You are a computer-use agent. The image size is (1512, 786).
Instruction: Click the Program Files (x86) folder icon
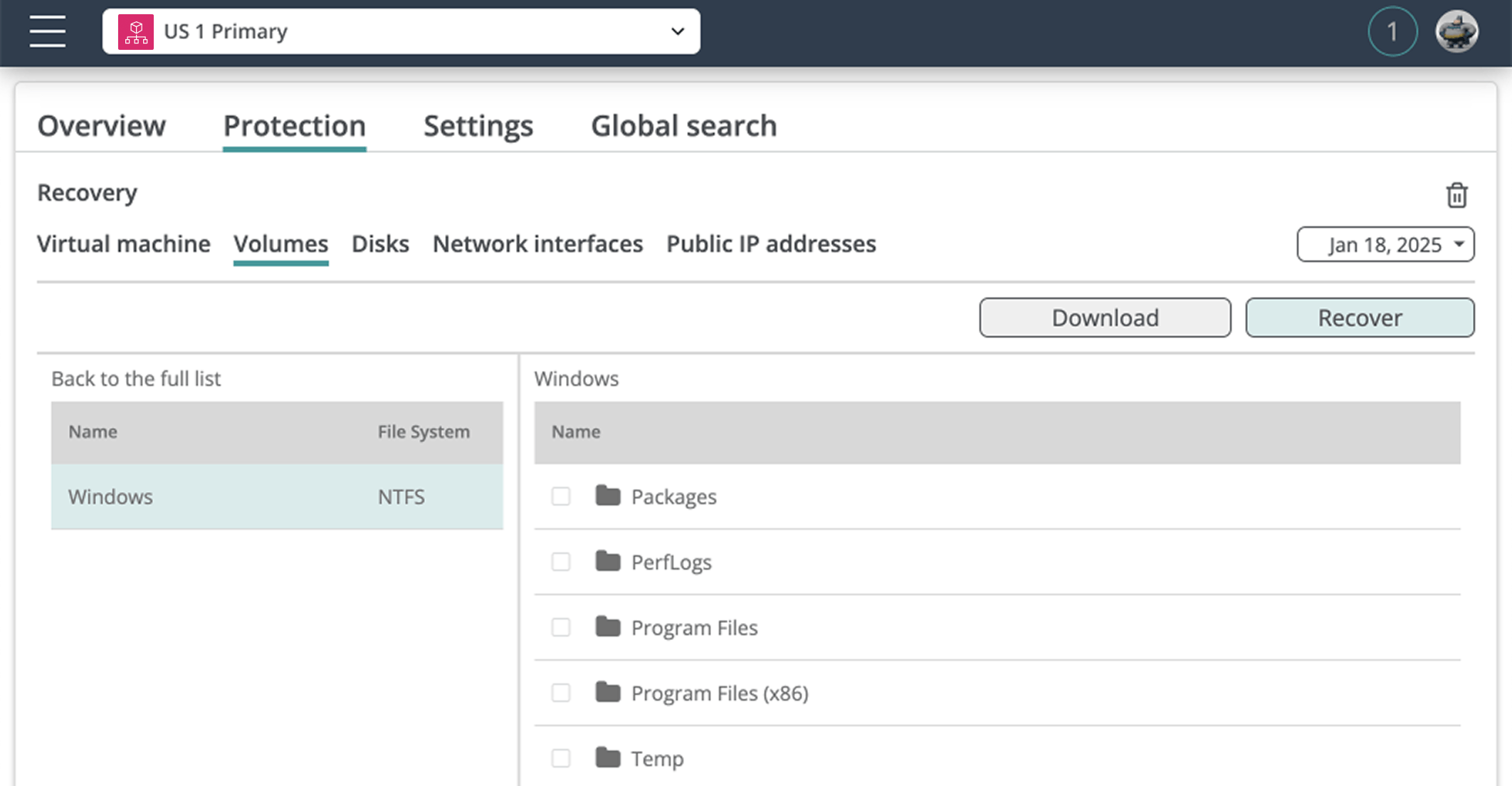(607, 692)
